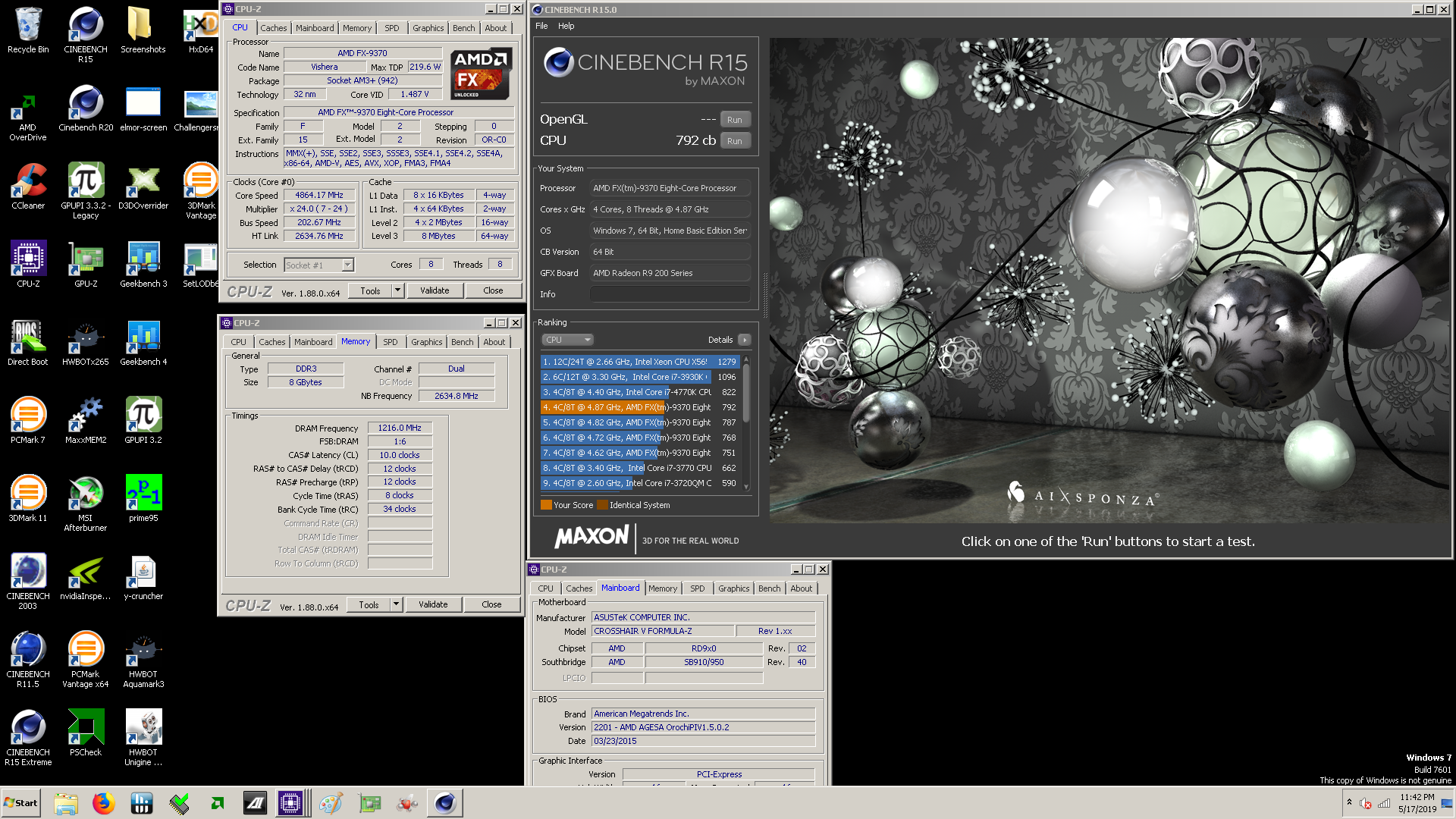The width and height of the screenshot is (1456, 819).
Task: Launch CCleaner desktop shortcut
Action: point(28,187)
